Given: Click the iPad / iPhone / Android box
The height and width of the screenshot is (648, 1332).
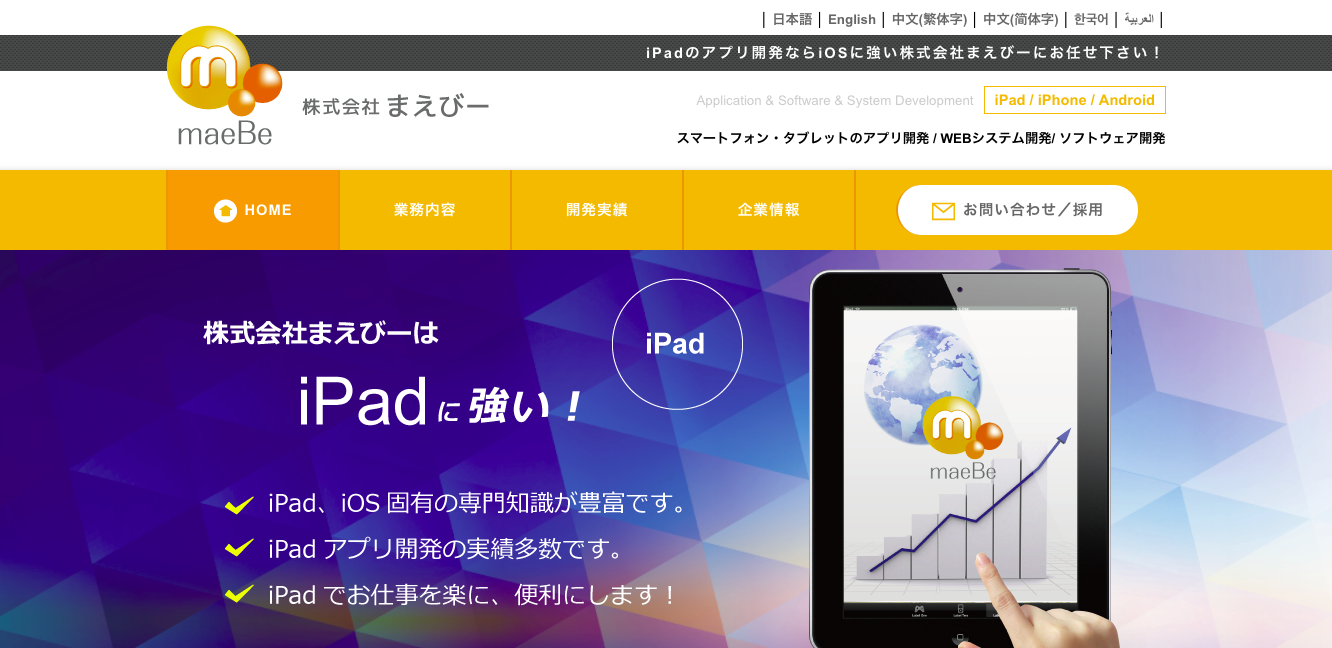Looking at the screenshot, I should click(1075, 100).
